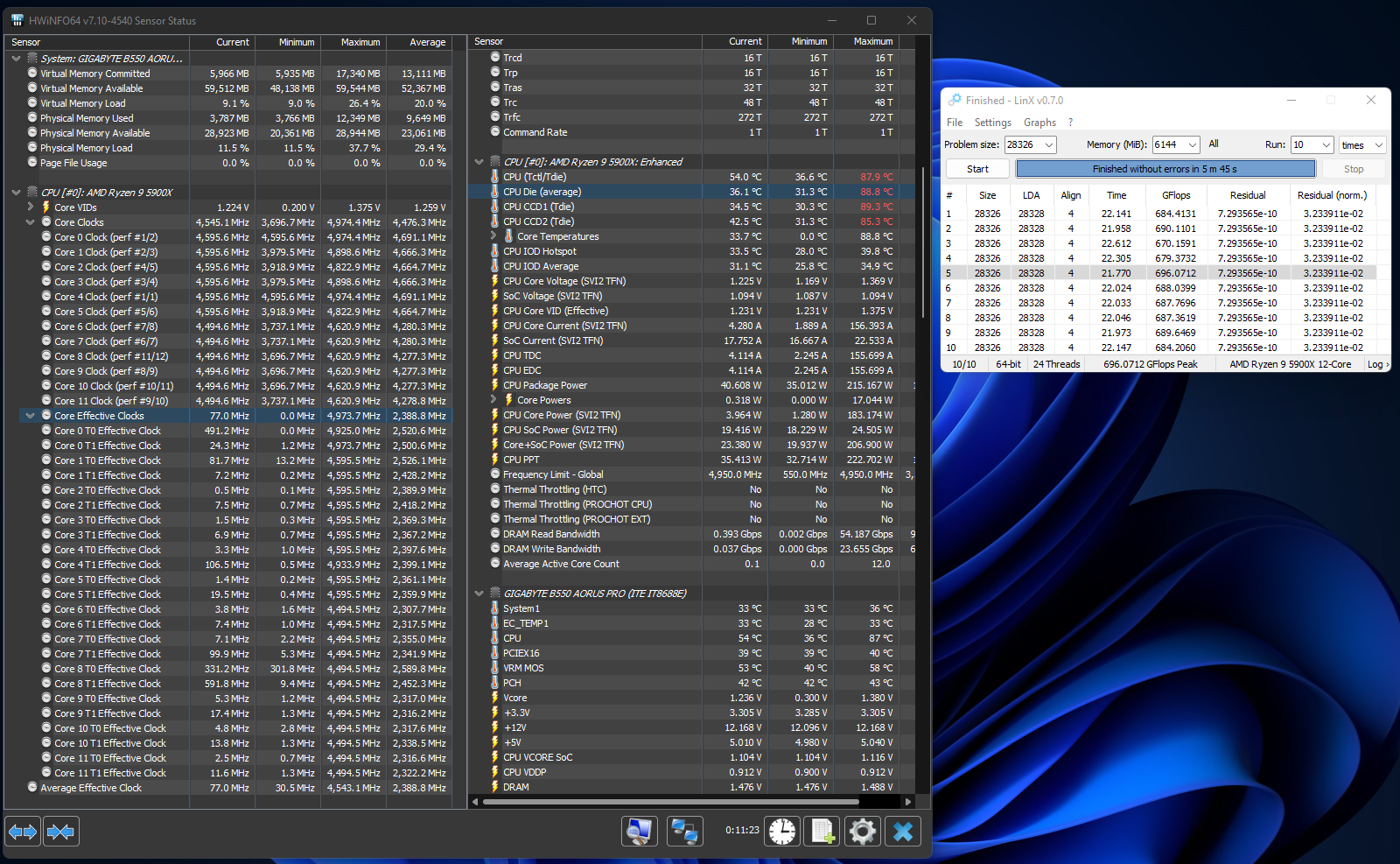This screenshot has width=1400, height=864.
Task: Expand the Core Temperatures entry
Action: (493, 236)
